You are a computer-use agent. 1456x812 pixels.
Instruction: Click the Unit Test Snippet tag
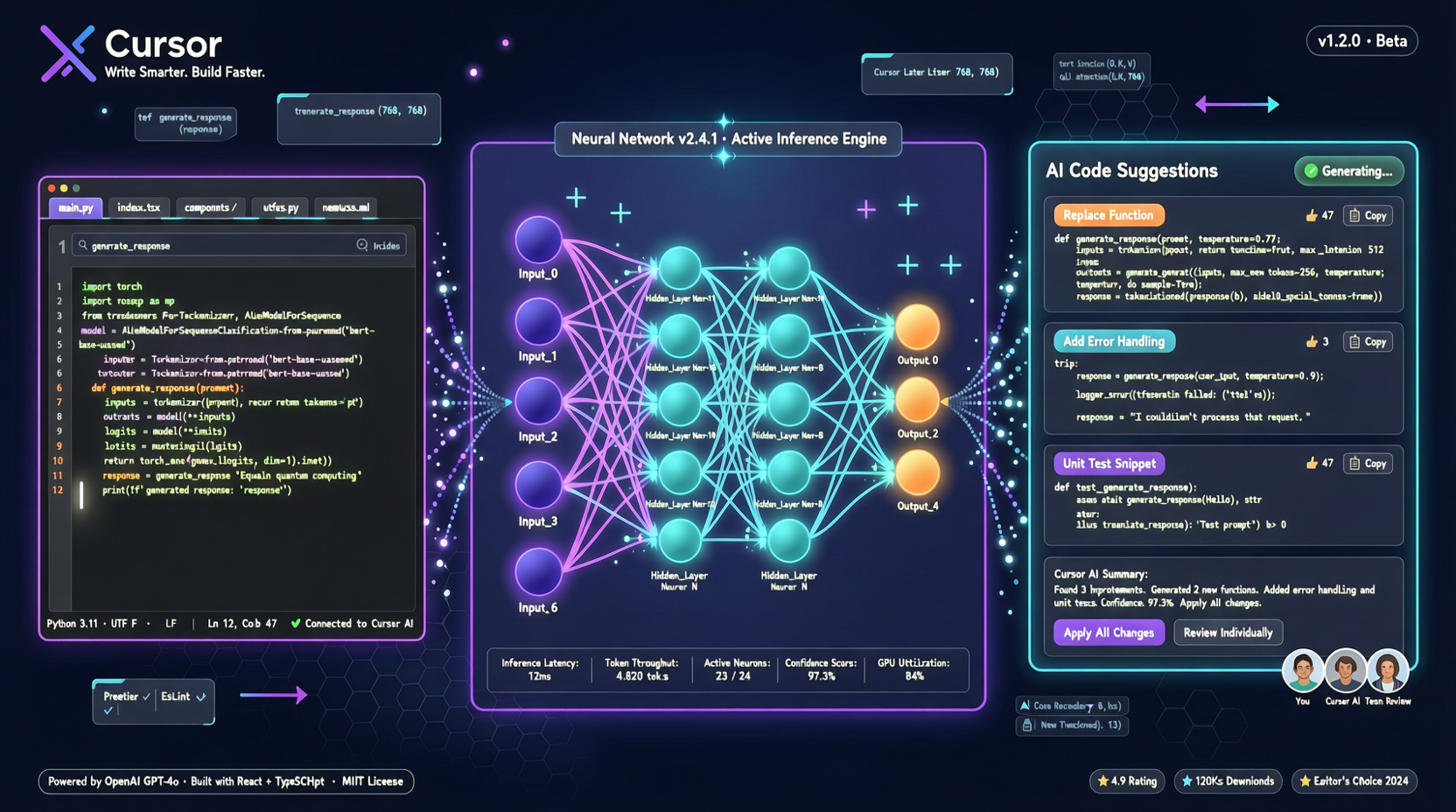1109,464
